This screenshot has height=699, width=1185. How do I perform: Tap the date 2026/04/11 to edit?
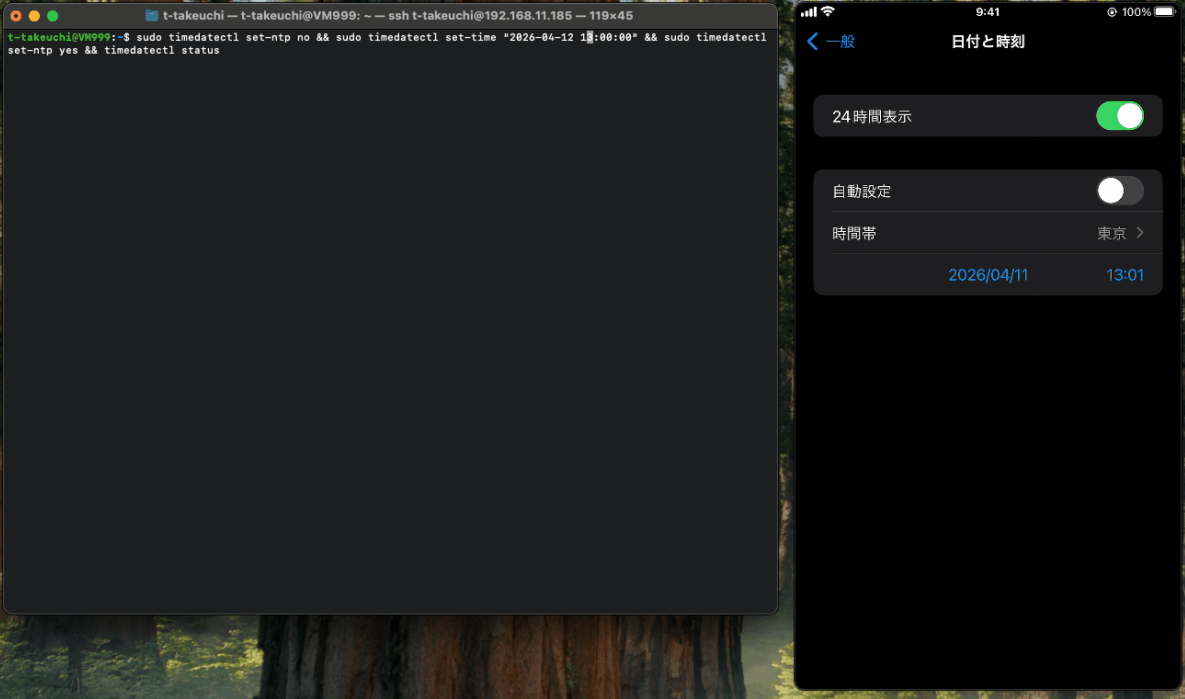pos(987,275)
